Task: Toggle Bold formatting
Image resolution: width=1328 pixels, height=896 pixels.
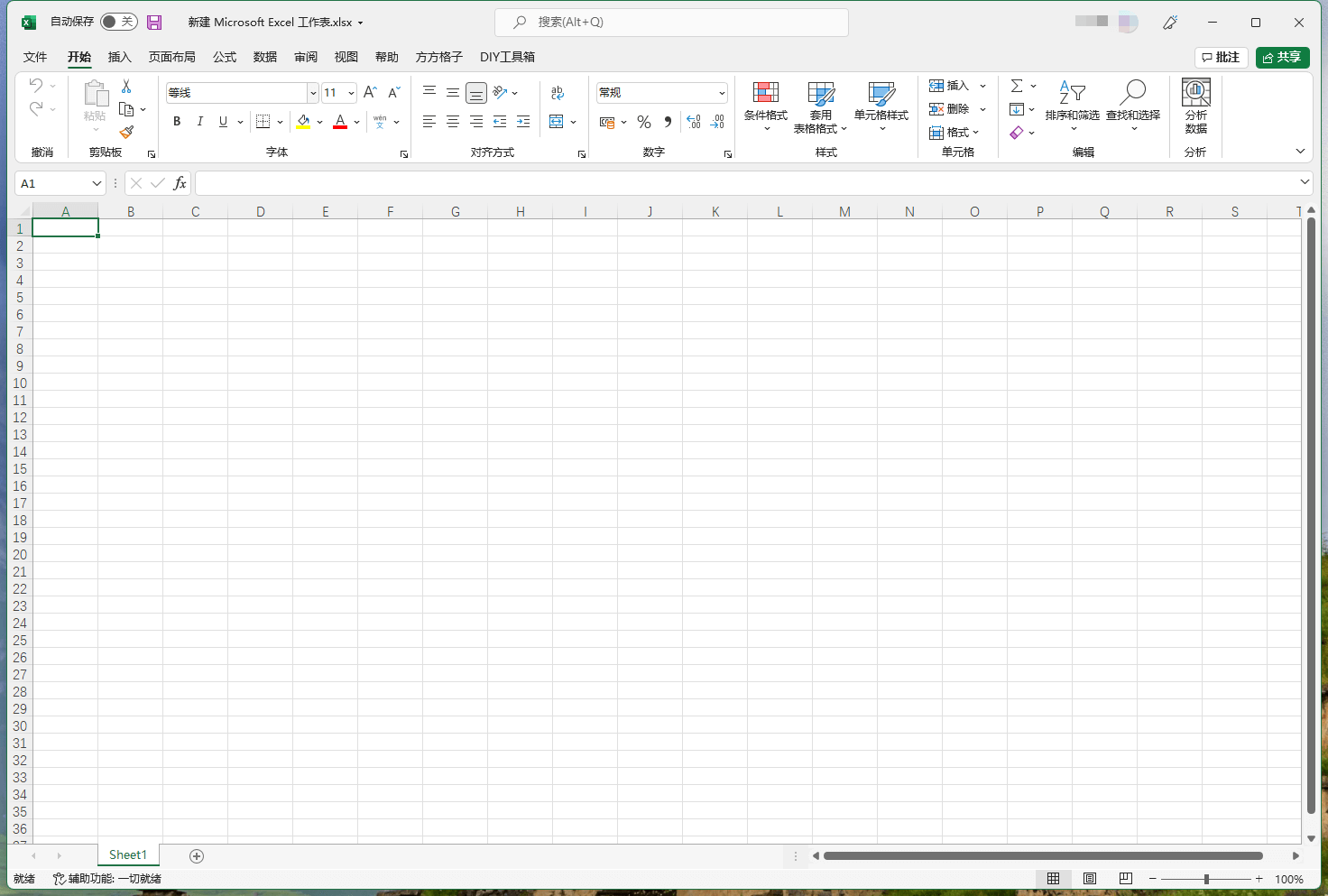Action: [177, 122]
